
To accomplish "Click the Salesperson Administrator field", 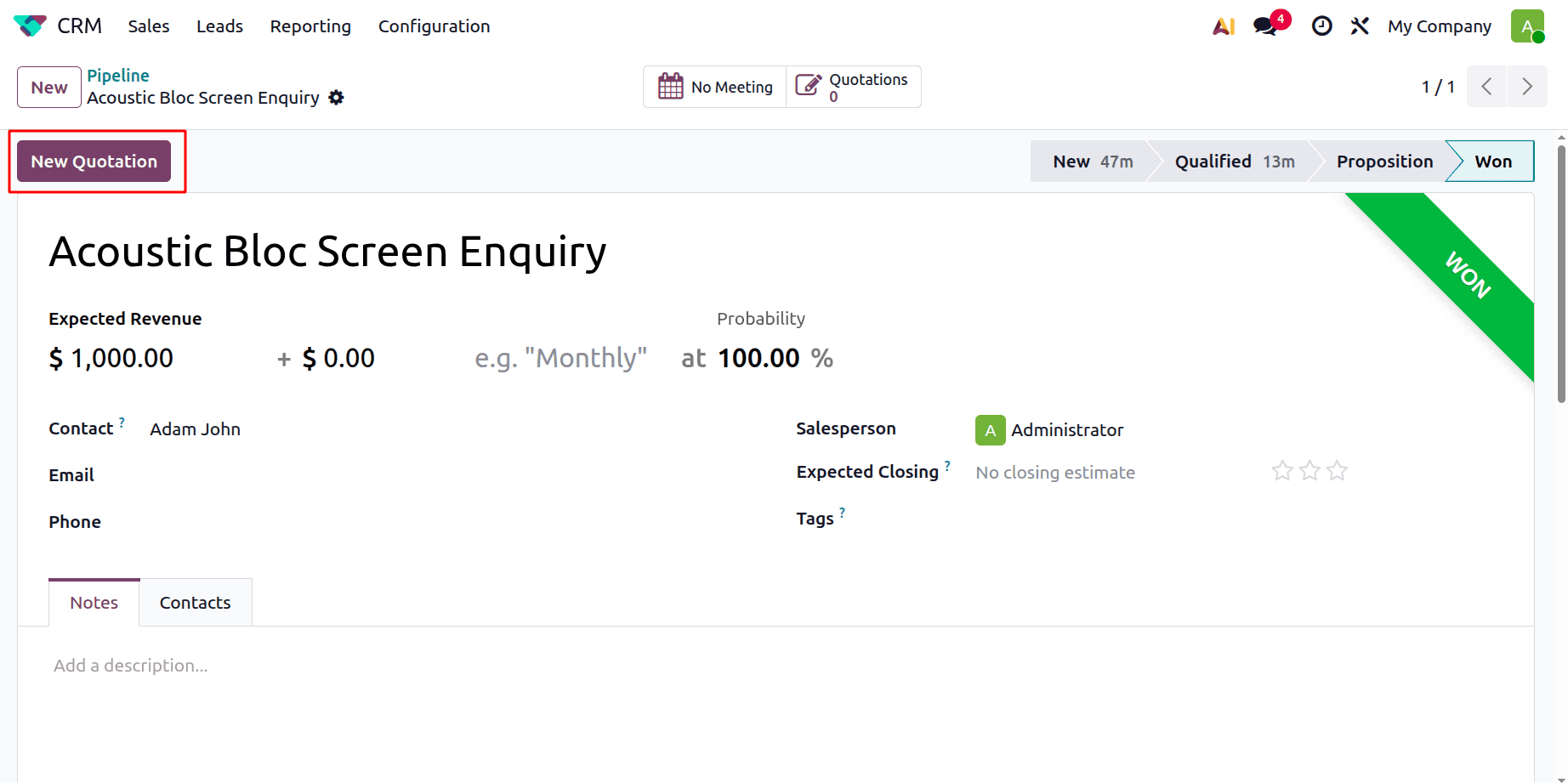I will [1067, 430].
